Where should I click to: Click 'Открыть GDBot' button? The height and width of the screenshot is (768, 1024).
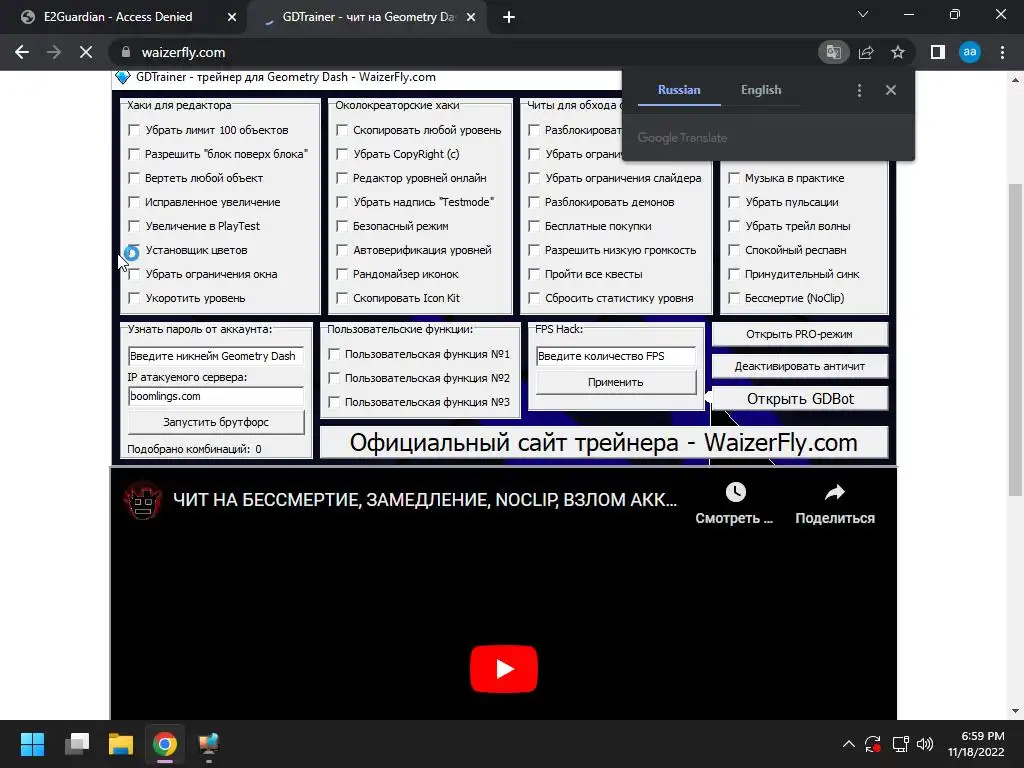click(799, 398)
